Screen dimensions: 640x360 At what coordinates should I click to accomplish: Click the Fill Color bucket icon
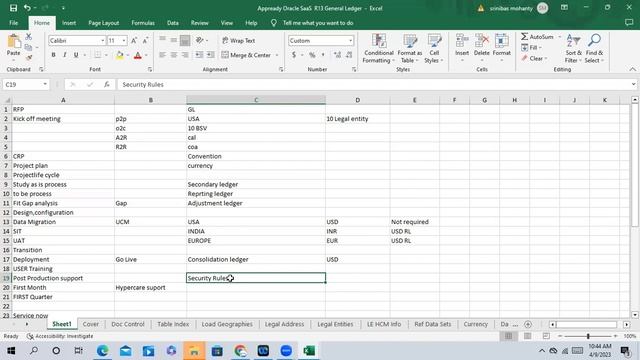(120, 55)
